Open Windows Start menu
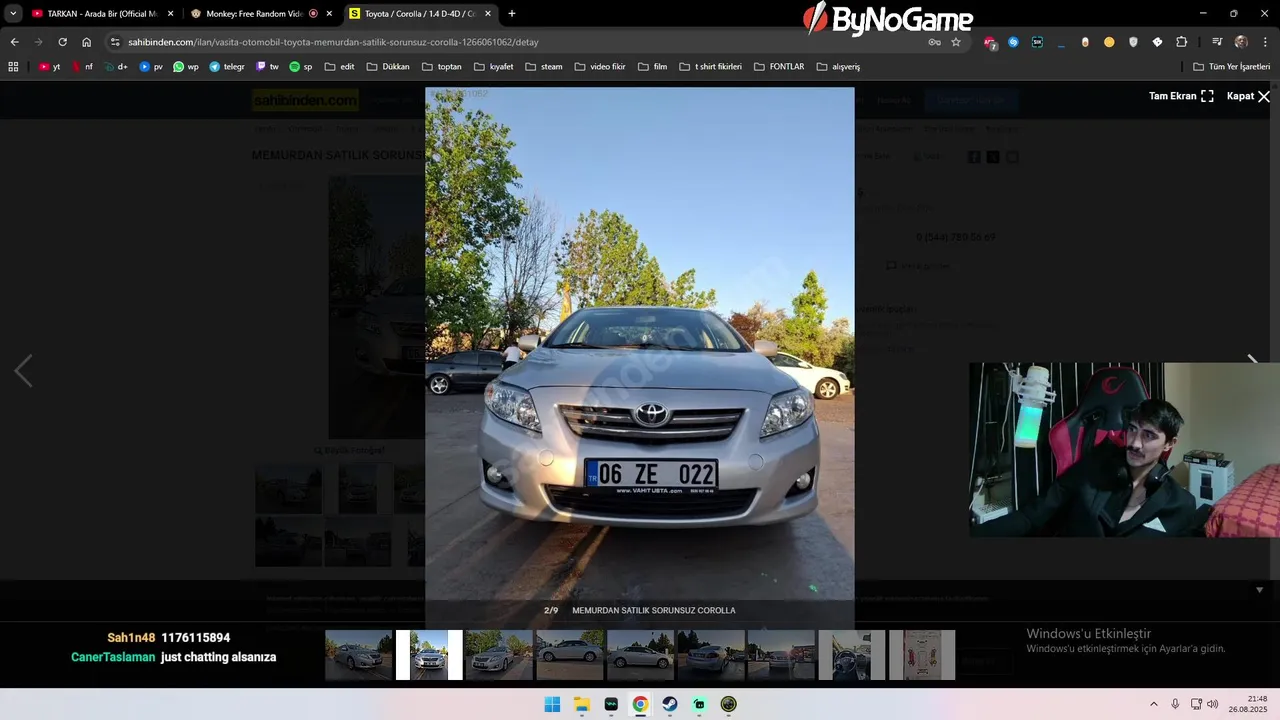 pos(552,704)
